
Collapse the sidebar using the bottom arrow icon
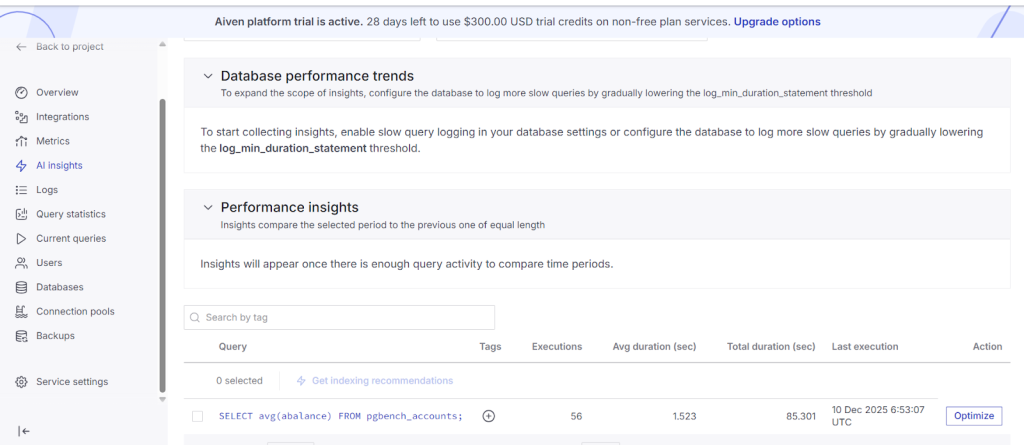(24, 431)
